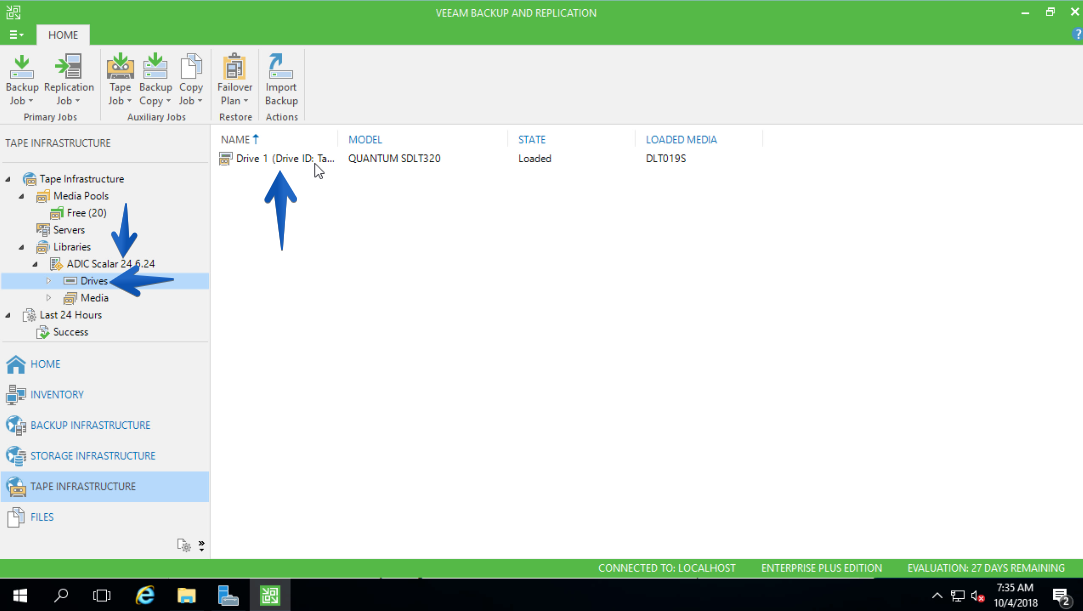Viewport: 1083px width, 611px height.
Task: Open Internet Explorer from the taskbar
Action: point(145,595)
